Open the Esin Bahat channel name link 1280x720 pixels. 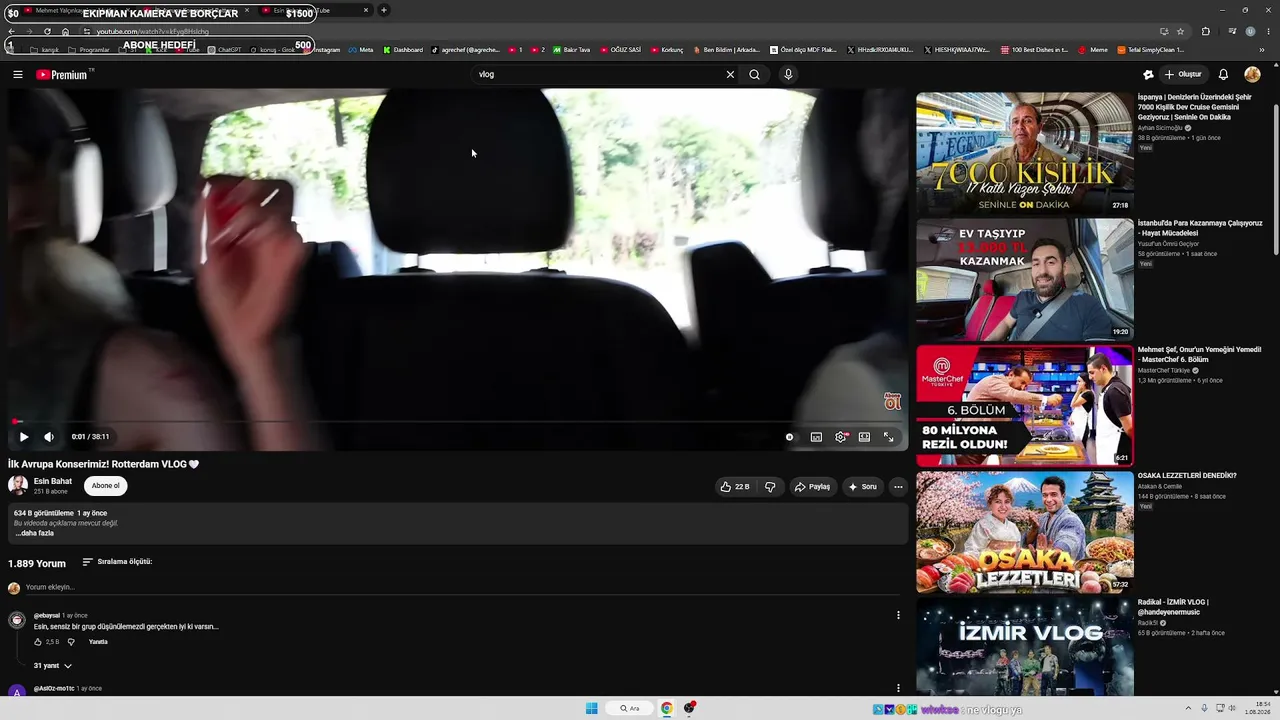[53, 481]
